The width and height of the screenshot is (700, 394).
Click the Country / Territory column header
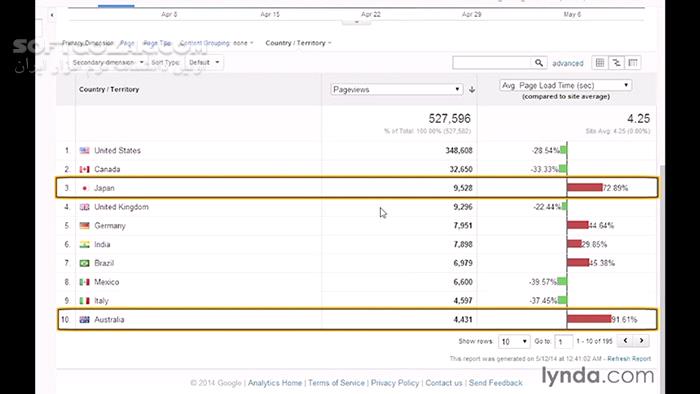[x=109, y=90]
